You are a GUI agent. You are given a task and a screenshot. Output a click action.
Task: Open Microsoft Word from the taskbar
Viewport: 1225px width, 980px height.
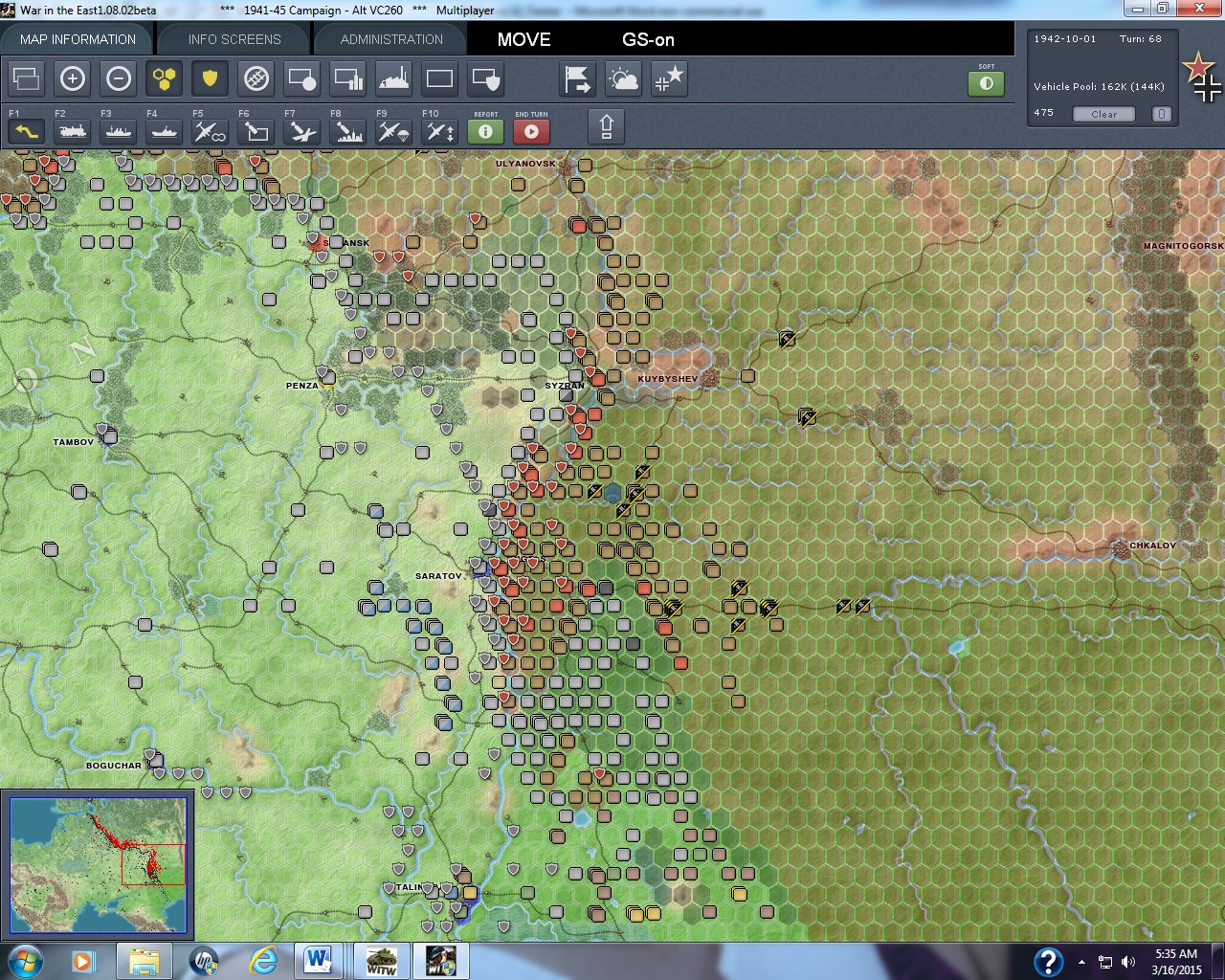point(319,961)
